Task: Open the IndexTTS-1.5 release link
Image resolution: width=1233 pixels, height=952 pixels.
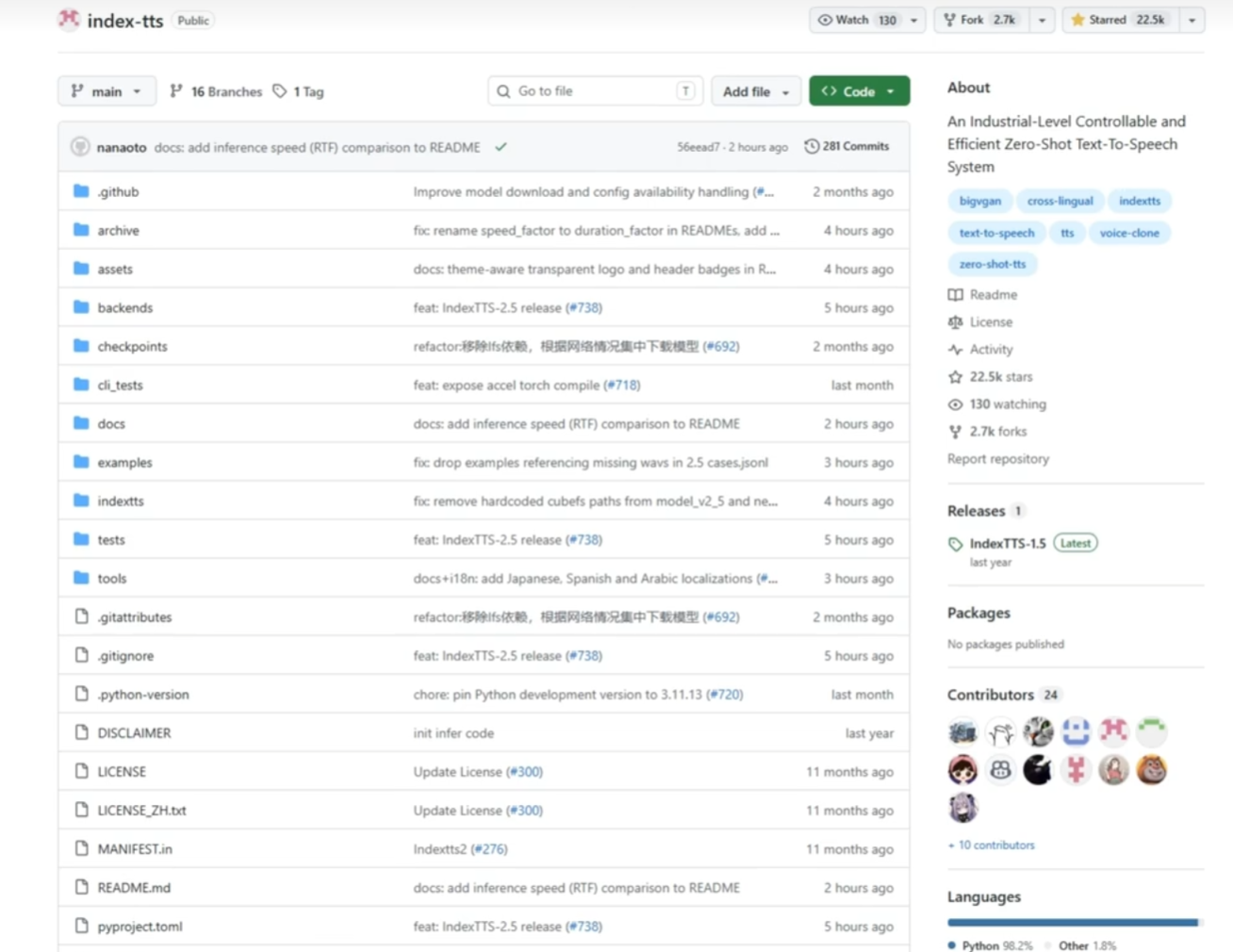Action: 1008,544
